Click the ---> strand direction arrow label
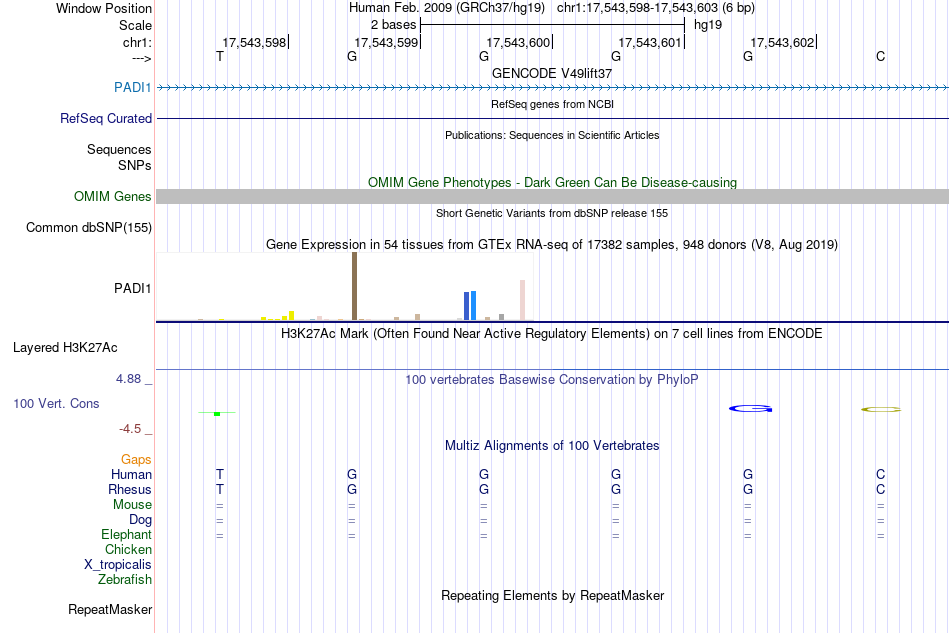The image size is (950, 633). (141, 58)
